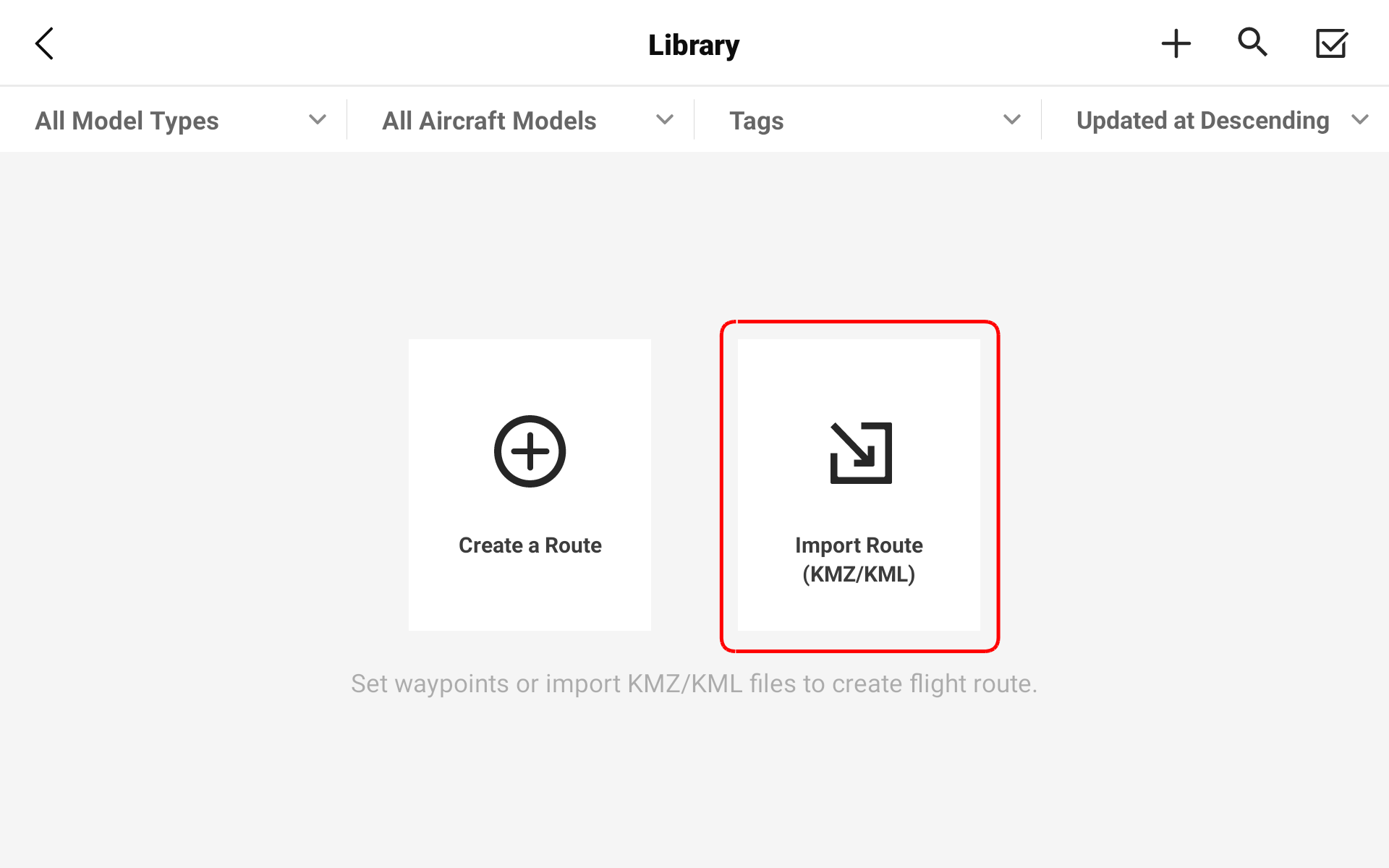The width and height of the screenshot is (1389, 868).
Task: Open search with the magnifier icon
Action: (1252, 43)
